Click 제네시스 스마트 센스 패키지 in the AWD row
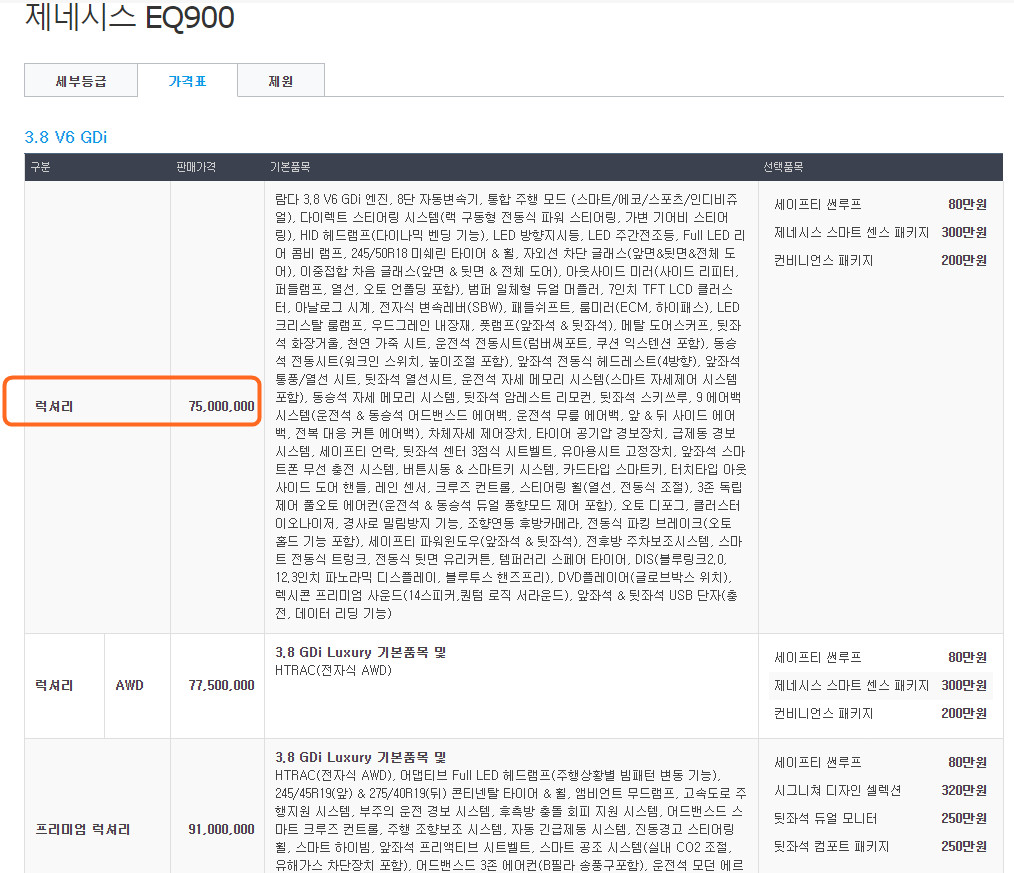 [851, 685]
